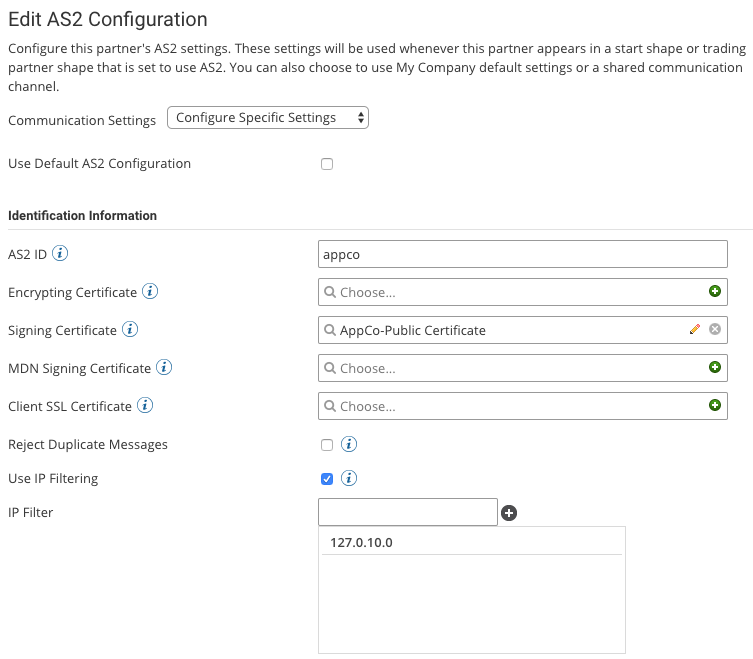Add new Client SSL Certificate via plus icon
The width and height of the screenshot is (753, 659).
(x=714, y=406)
